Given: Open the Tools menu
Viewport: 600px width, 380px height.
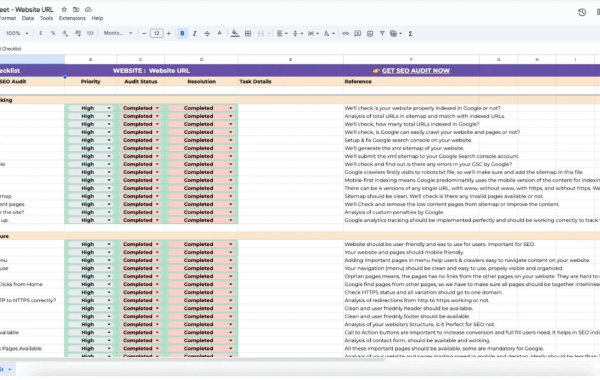Looking at the screenshot, I should [x=46, y=18].
